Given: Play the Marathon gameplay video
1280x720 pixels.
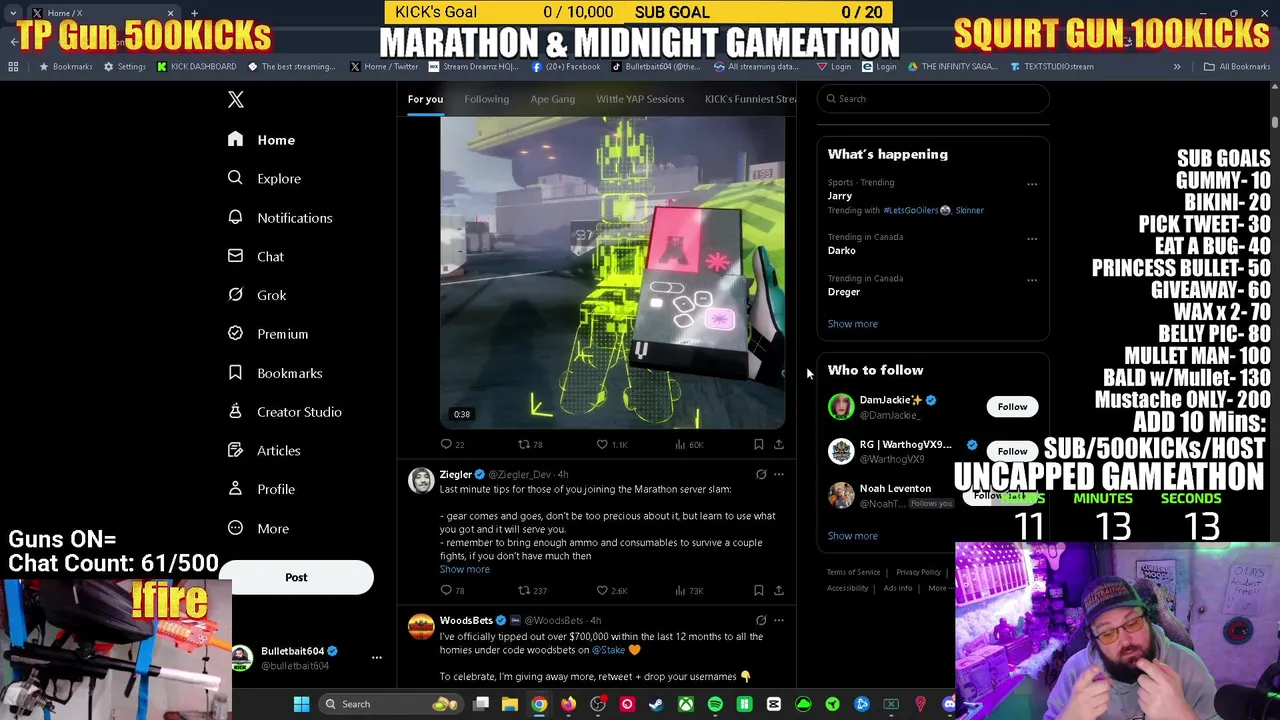Looking at the screenshot, I should tap(613, 272).
